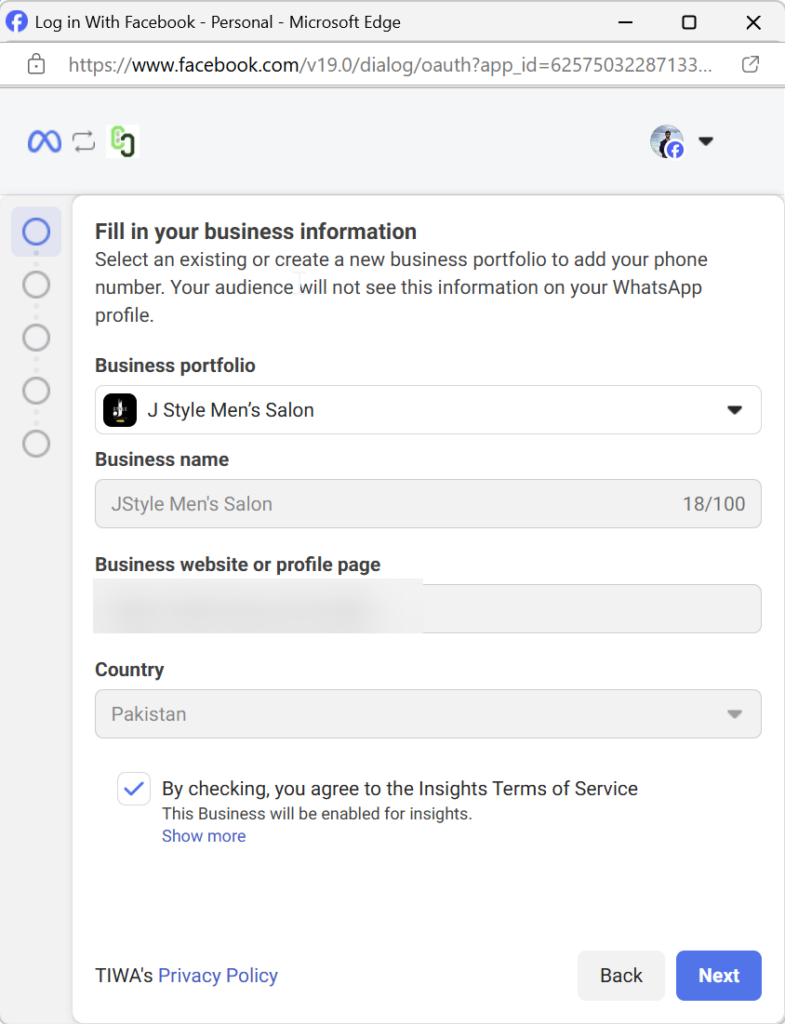
Task: View site info via lock icon
Action: (36, 64)
